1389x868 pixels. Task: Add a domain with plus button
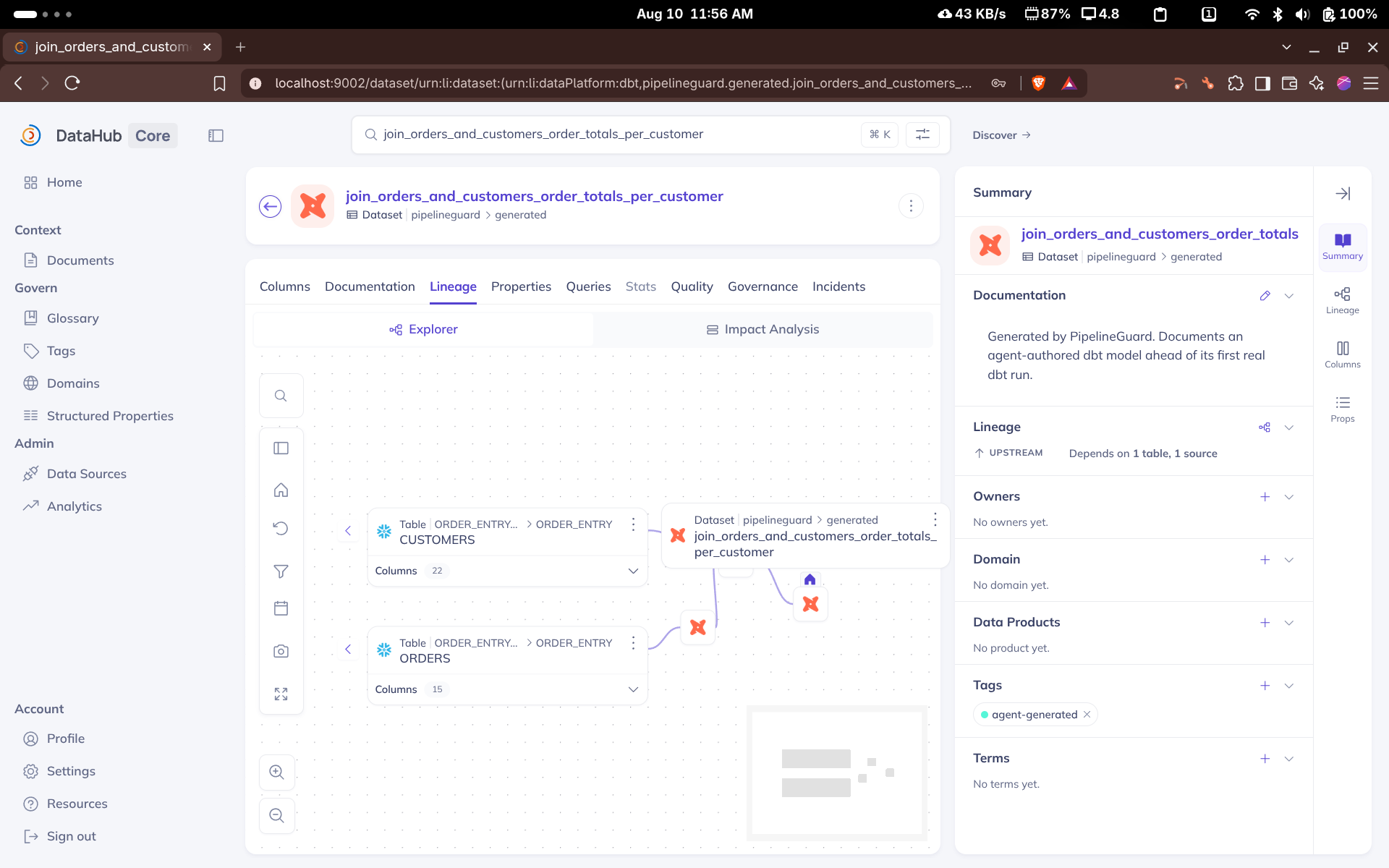tap(1265, 560)
